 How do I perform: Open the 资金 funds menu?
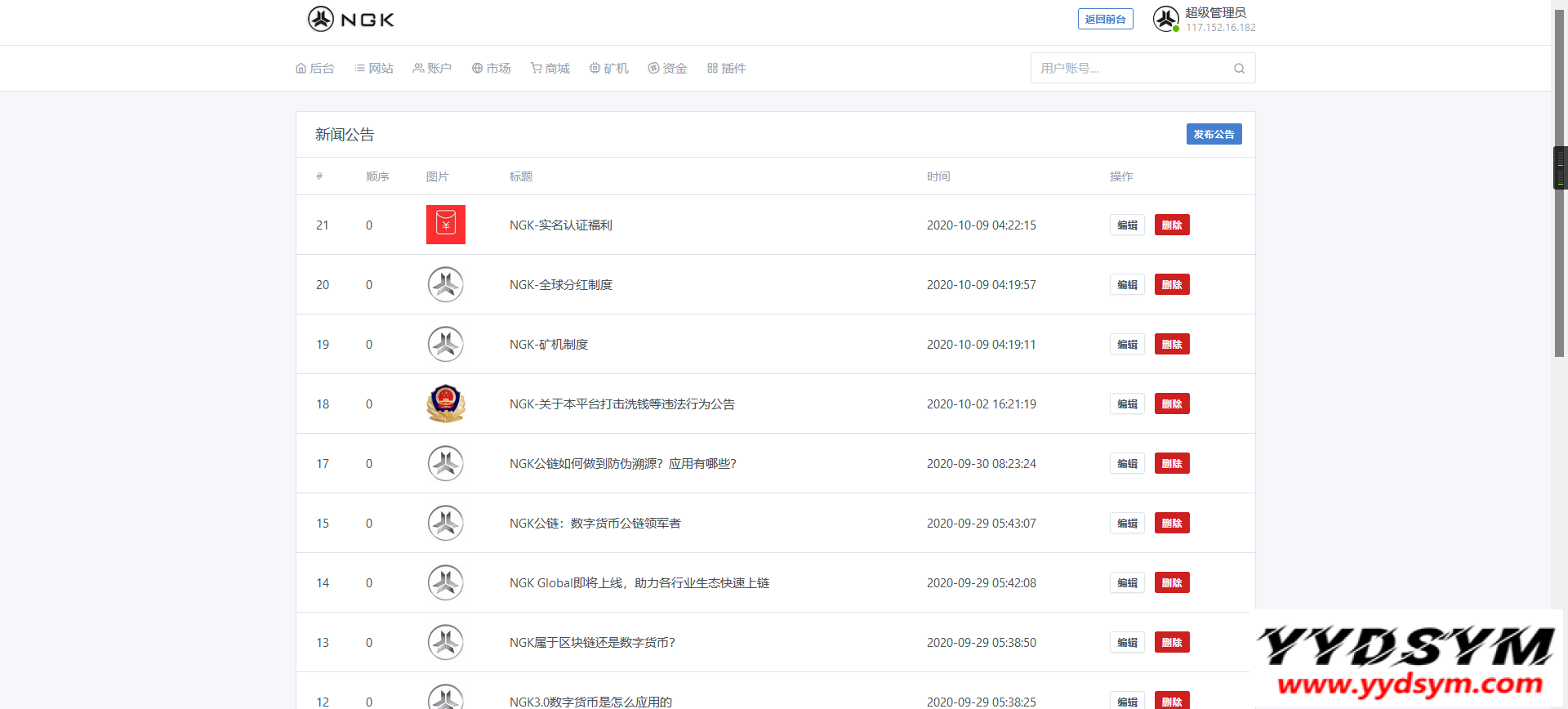click(667, 69)
